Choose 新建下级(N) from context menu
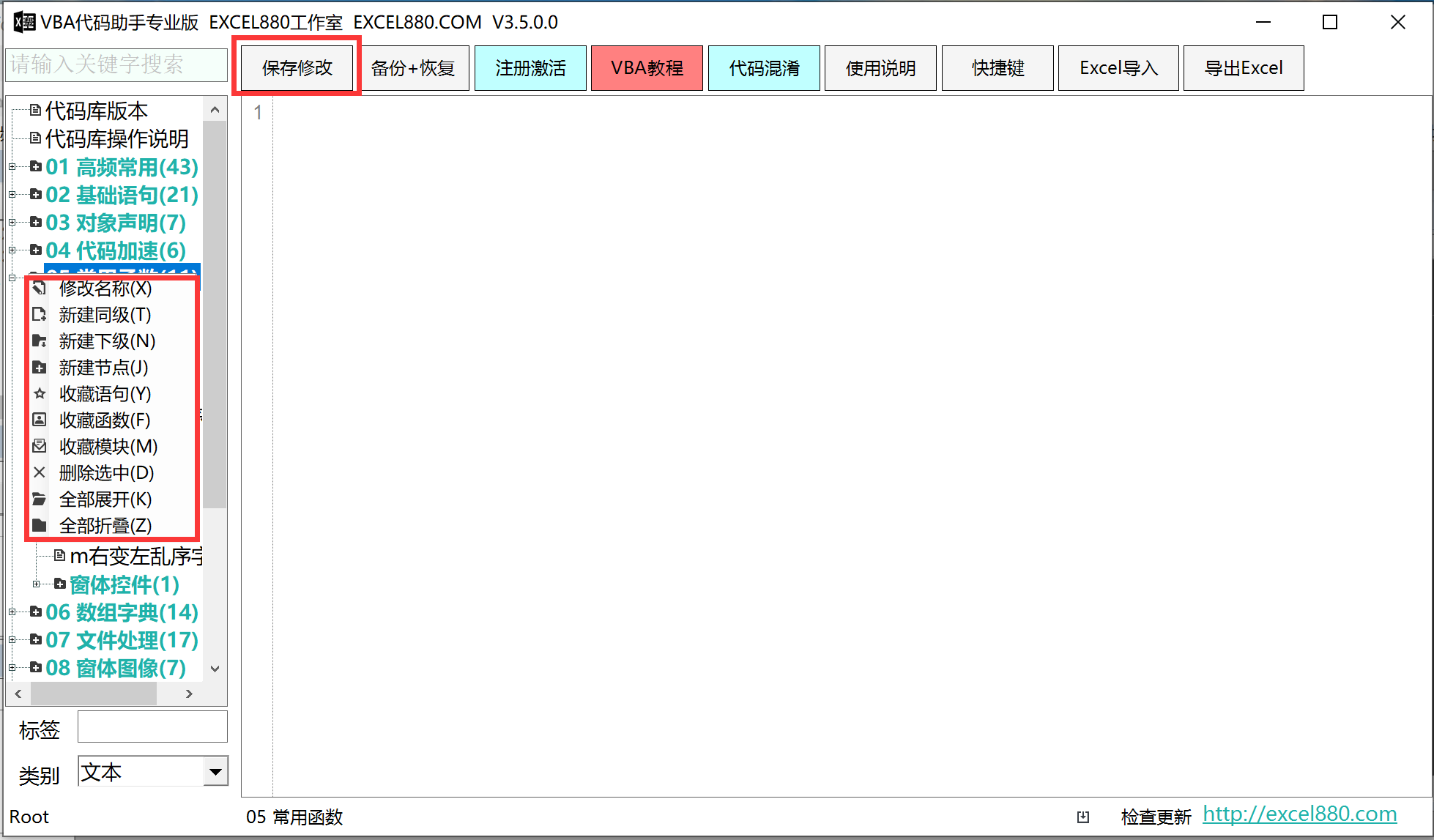This screenshot has width=1434, height=840. point(112,341)
